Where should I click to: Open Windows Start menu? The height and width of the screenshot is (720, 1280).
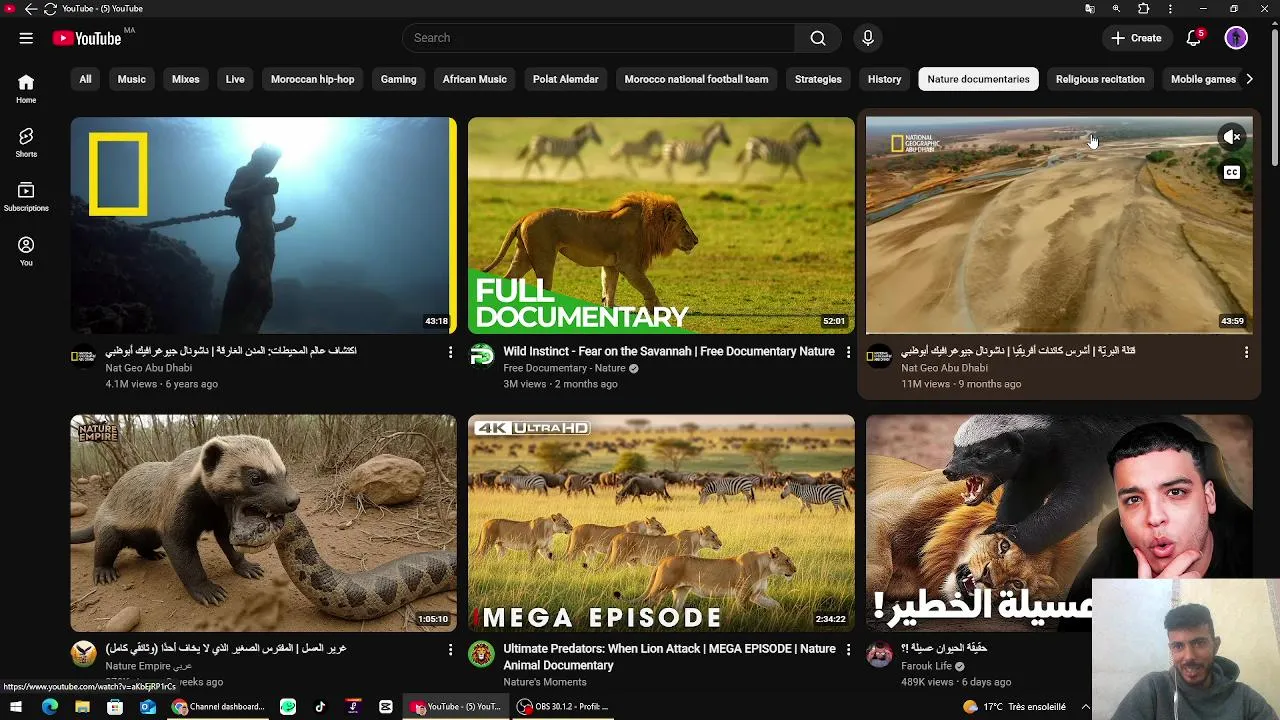pos(16,707)
